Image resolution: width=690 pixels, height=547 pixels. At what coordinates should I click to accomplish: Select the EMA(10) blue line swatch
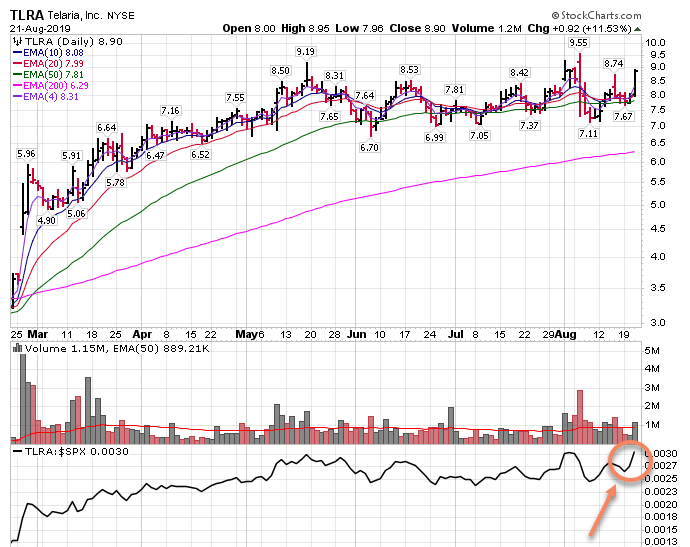coord(18,52)
